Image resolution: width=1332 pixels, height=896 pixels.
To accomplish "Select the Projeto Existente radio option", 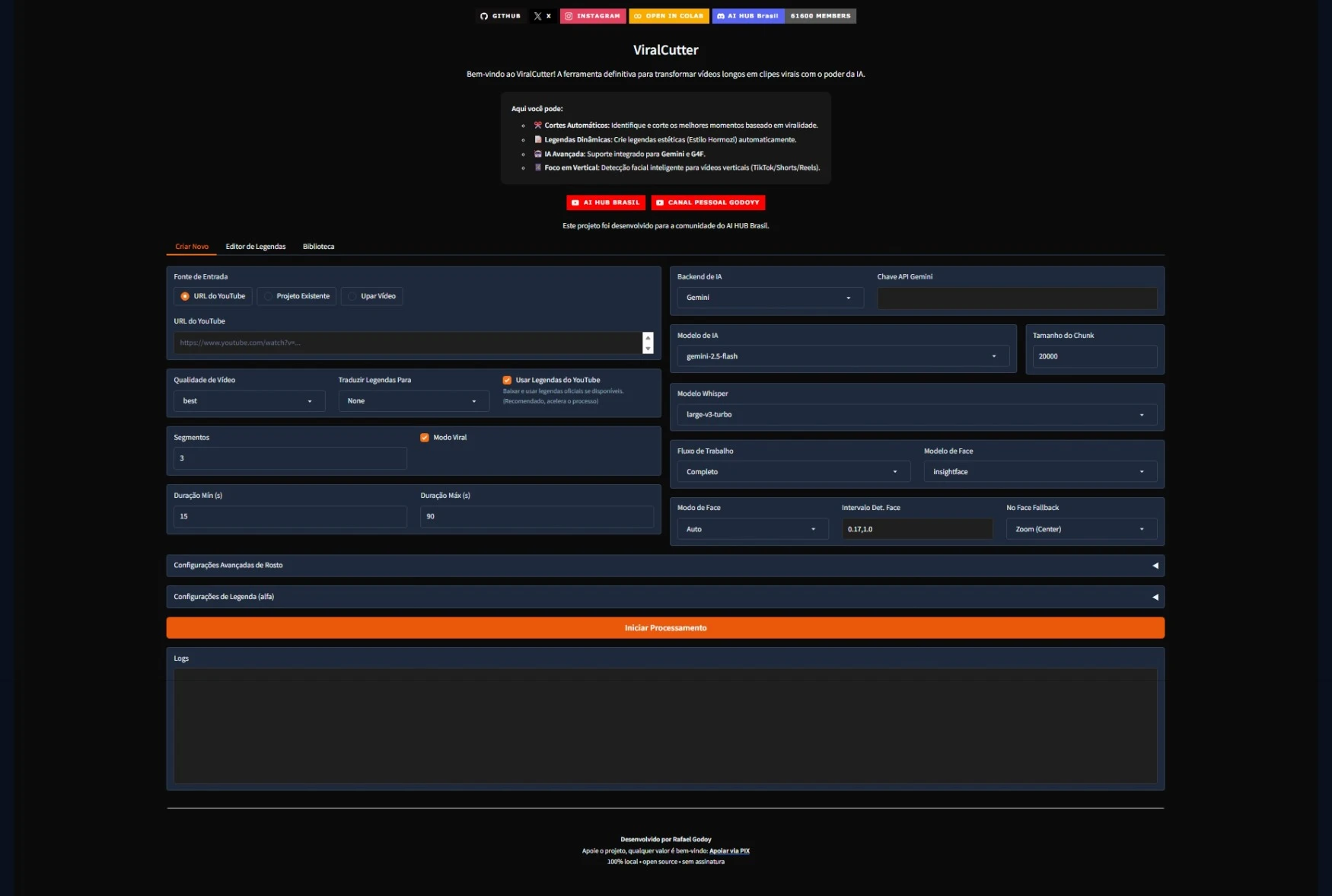I will (298, 296).
